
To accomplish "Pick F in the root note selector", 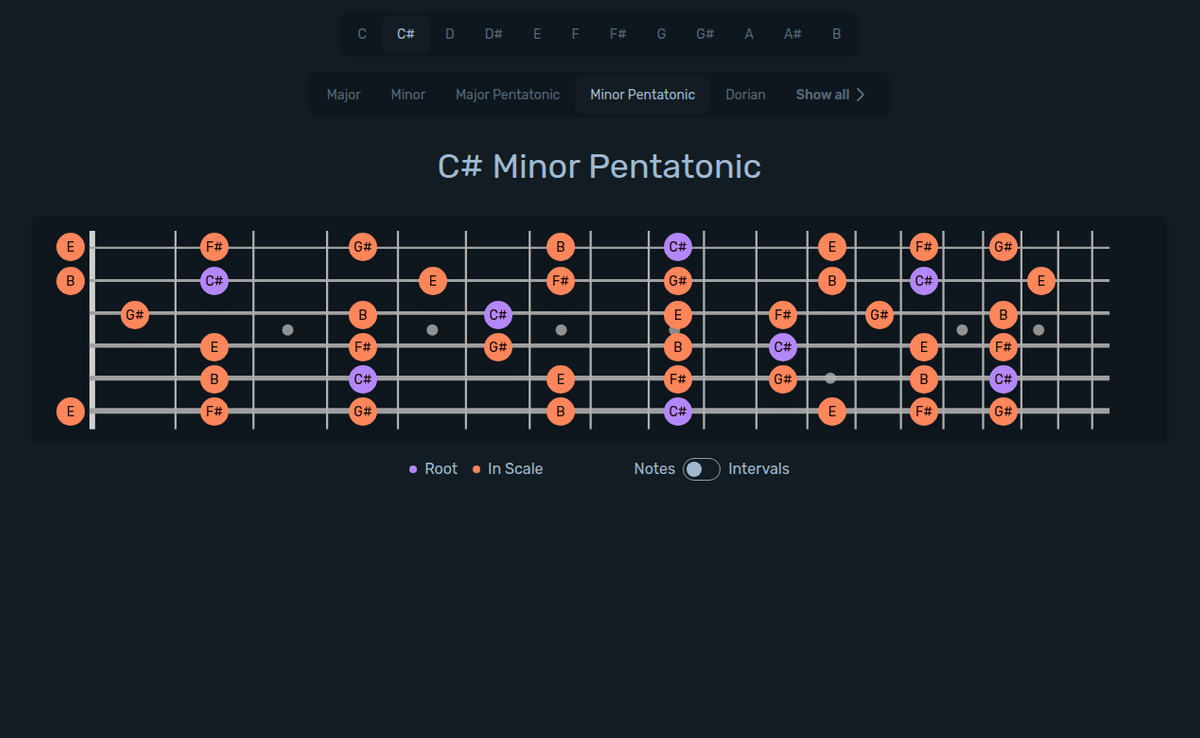I will coord(575,34).
